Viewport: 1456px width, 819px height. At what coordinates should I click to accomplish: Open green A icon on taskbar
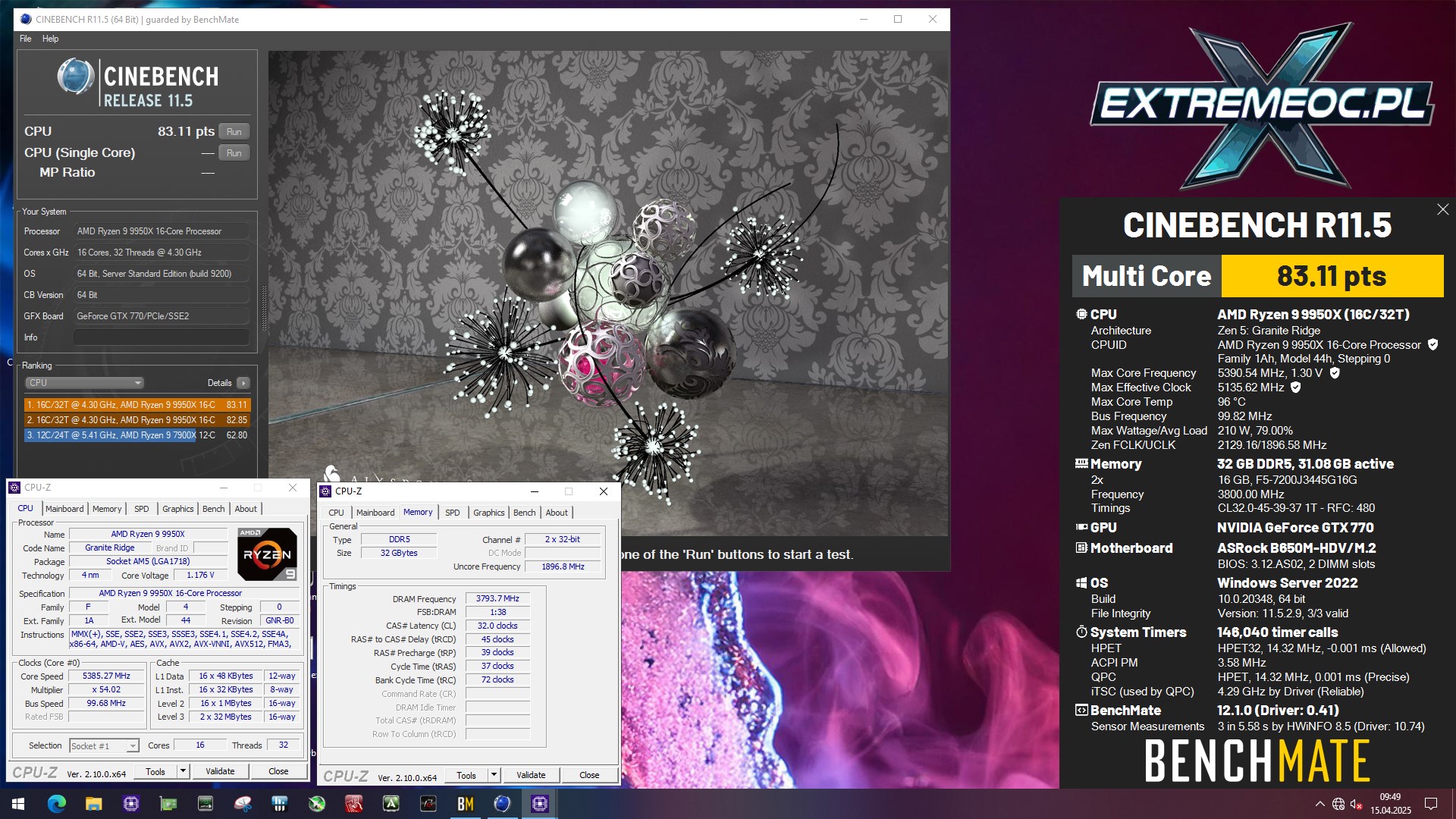(x=391, y=804)
